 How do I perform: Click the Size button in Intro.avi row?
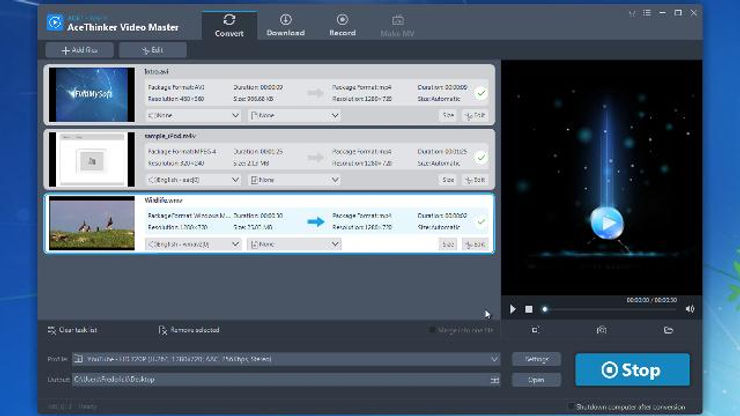click(448, 115)
